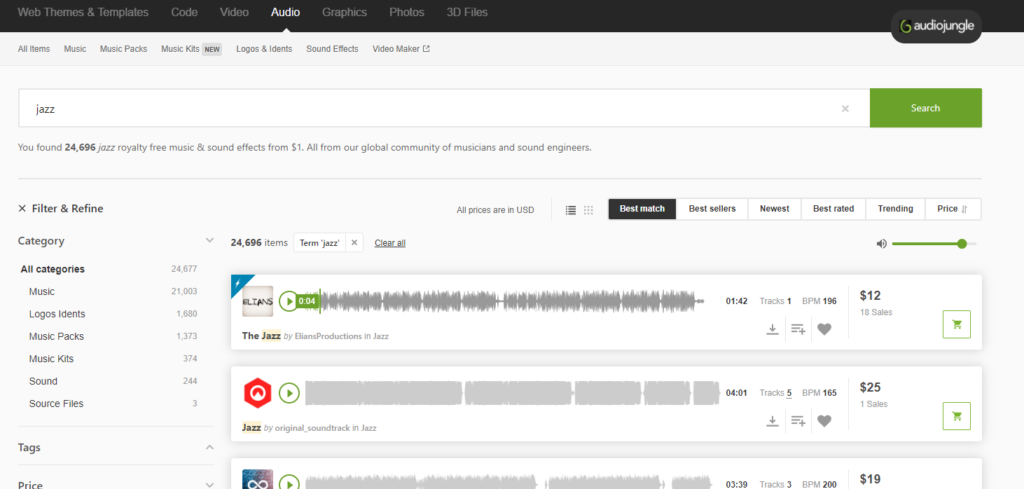Screen dimensions: 1024x489
Task: Sort results by Price
Action: point(953,209)
